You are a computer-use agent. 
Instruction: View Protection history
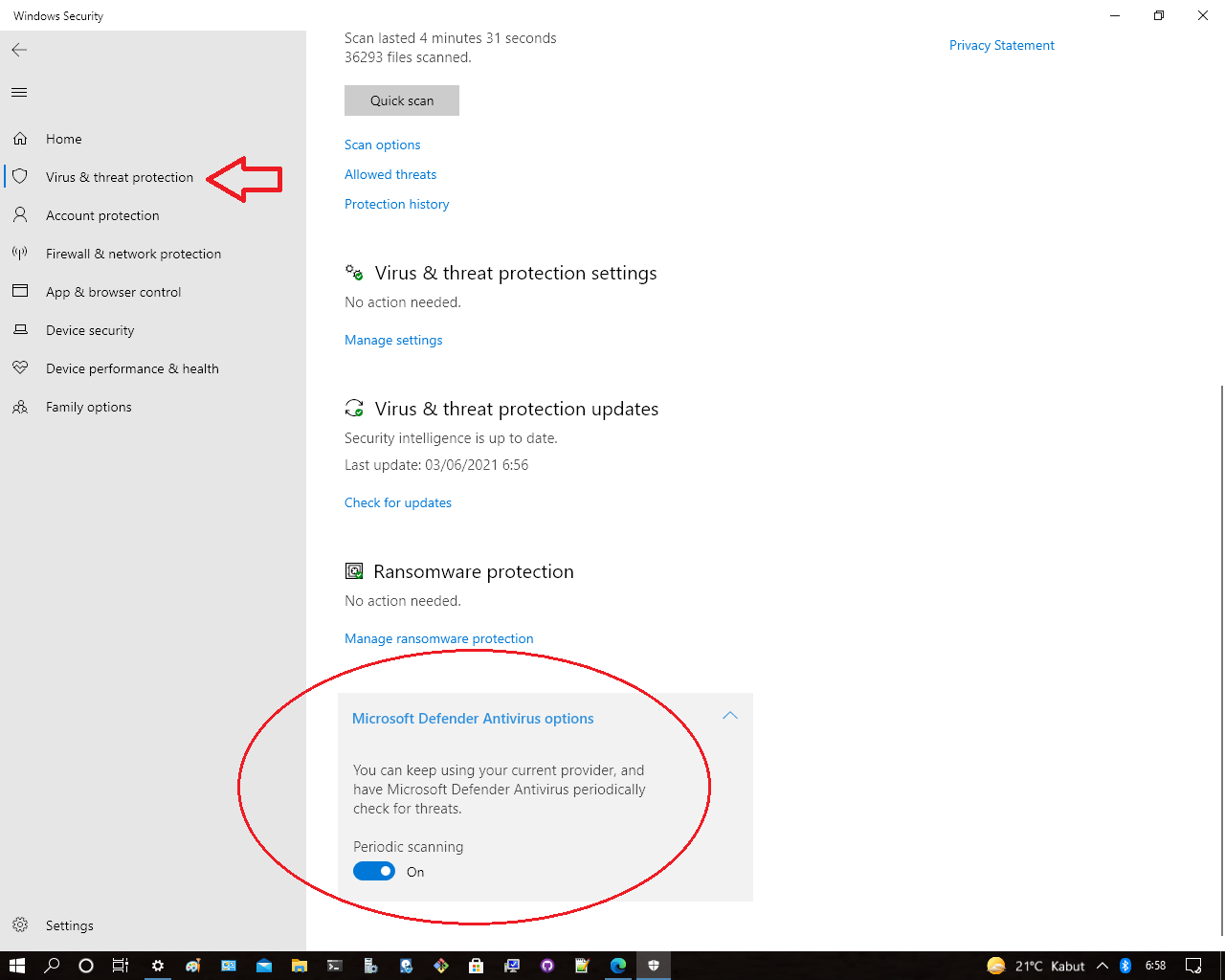[397, 204]
